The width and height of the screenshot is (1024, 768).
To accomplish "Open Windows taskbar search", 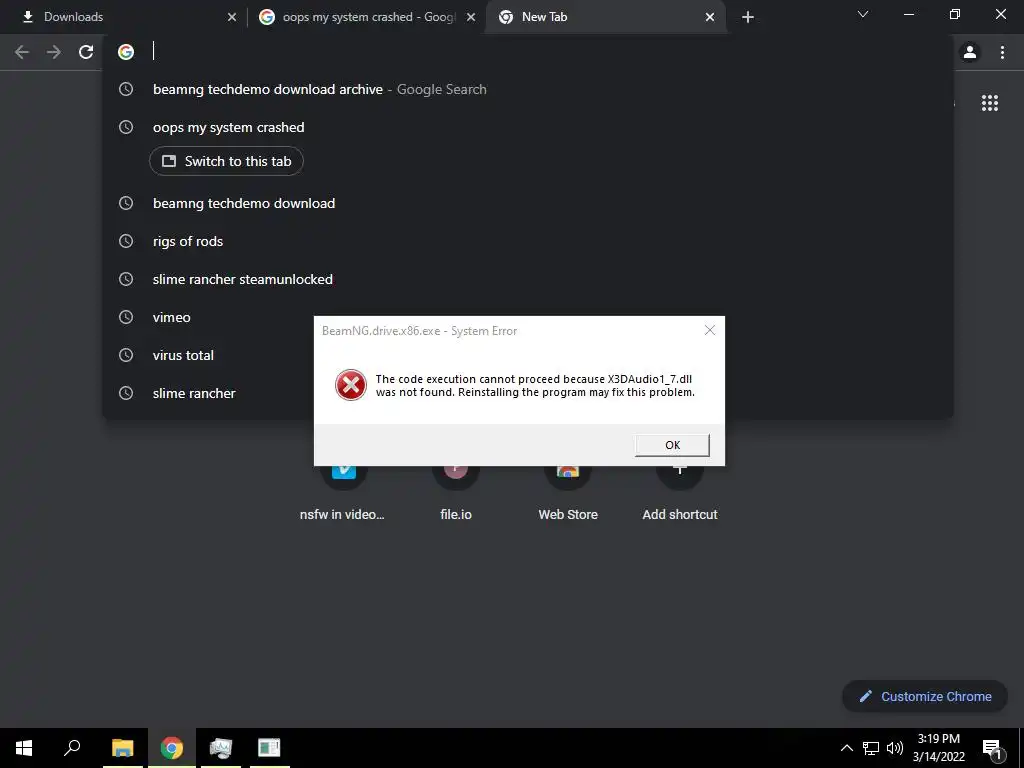I will 72,748.
